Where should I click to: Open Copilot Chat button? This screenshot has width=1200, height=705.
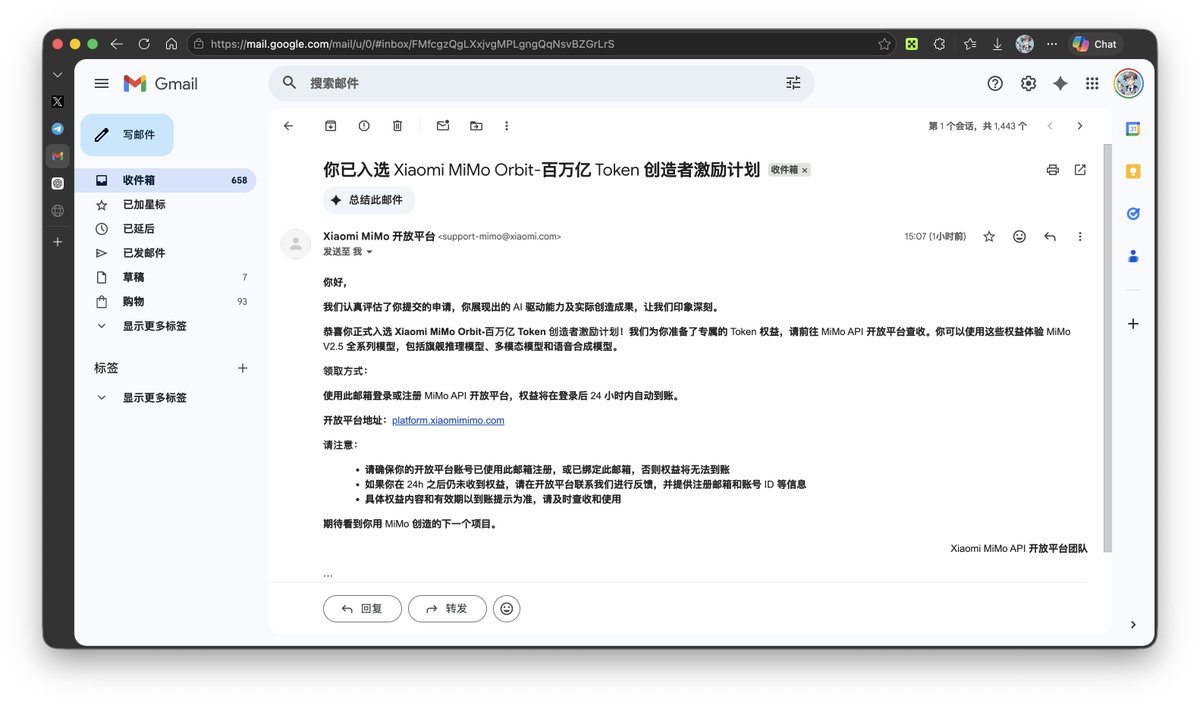click(x=1095, y=44)
